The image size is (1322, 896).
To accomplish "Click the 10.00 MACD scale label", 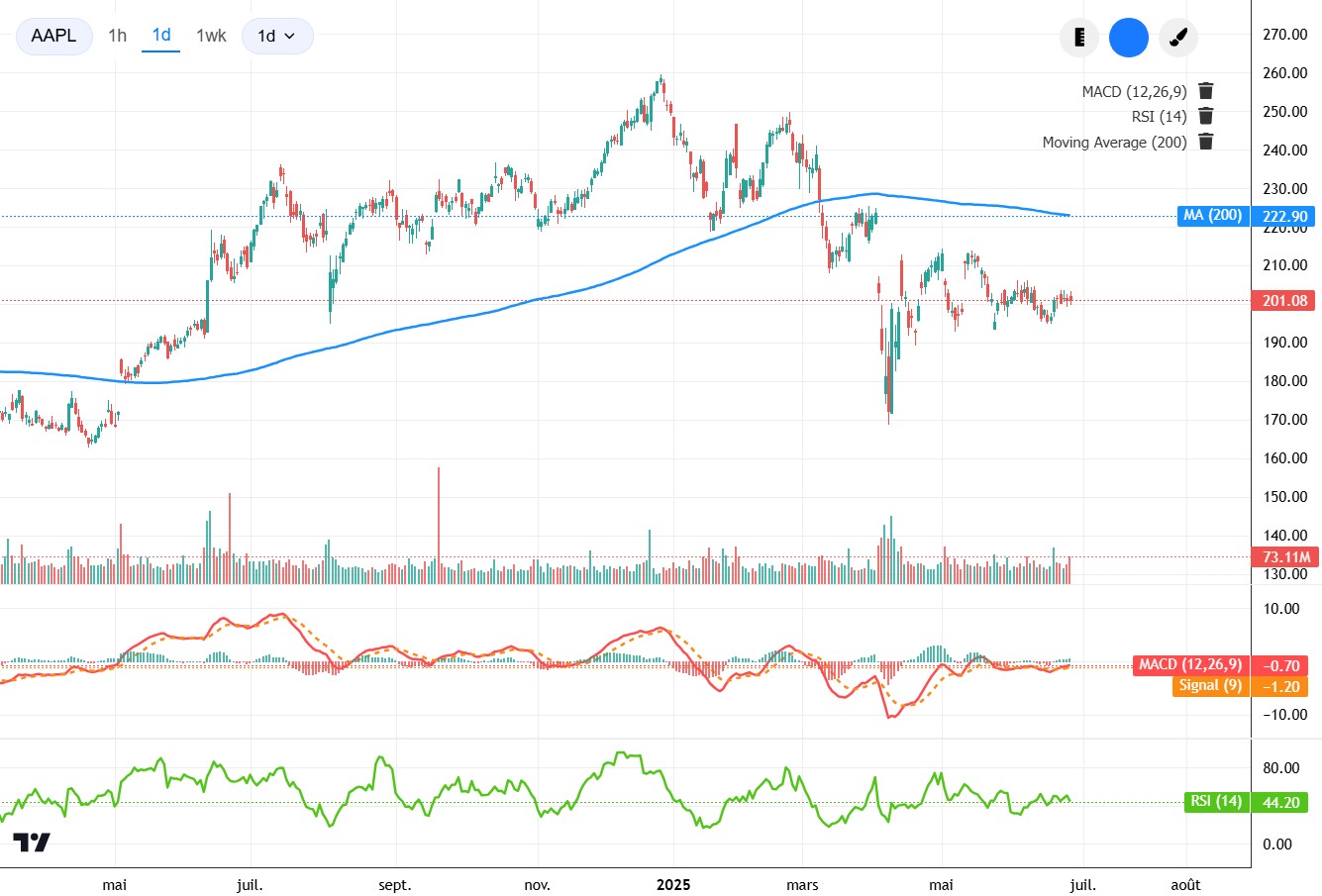I will (1281, 609).
